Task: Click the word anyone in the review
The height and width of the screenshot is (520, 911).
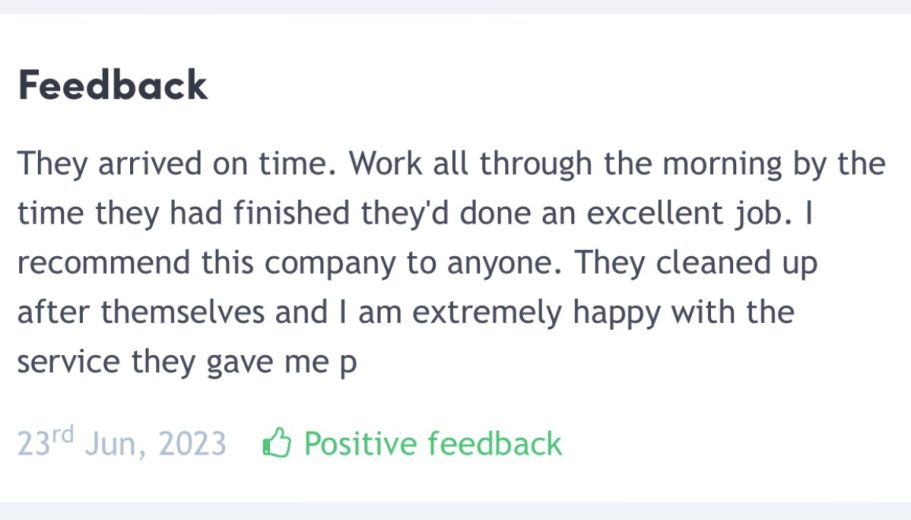Action: click(505, 264)
